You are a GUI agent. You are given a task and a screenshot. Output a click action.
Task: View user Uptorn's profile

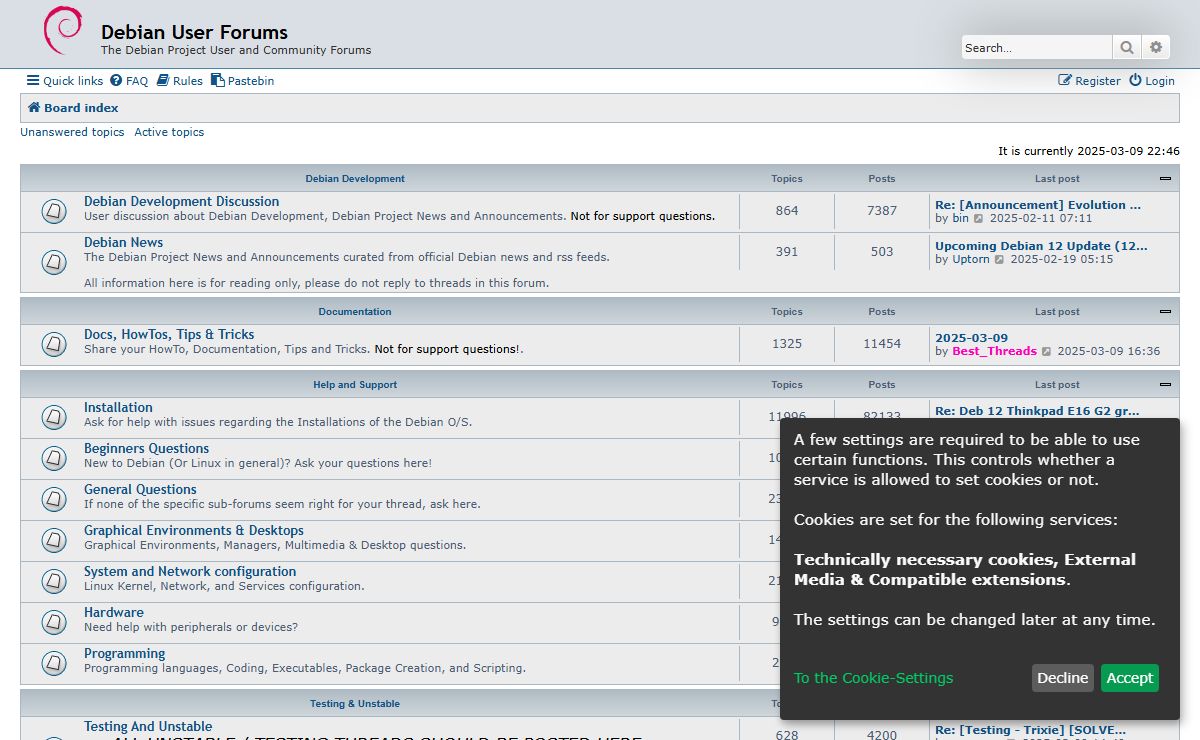[x=970, y=259]
